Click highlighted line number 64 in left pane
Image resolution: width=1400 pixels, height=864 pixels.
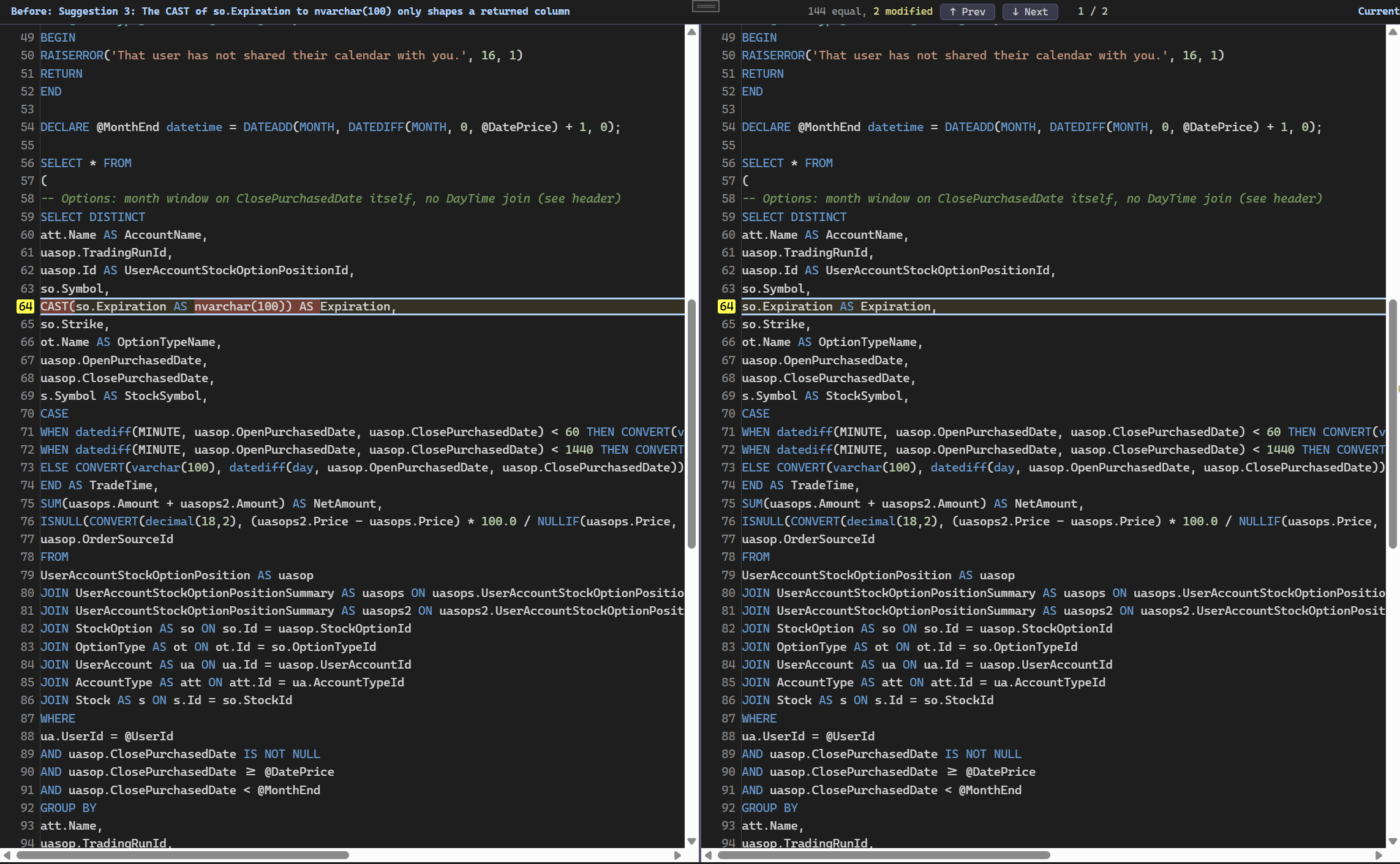point(25,306)
